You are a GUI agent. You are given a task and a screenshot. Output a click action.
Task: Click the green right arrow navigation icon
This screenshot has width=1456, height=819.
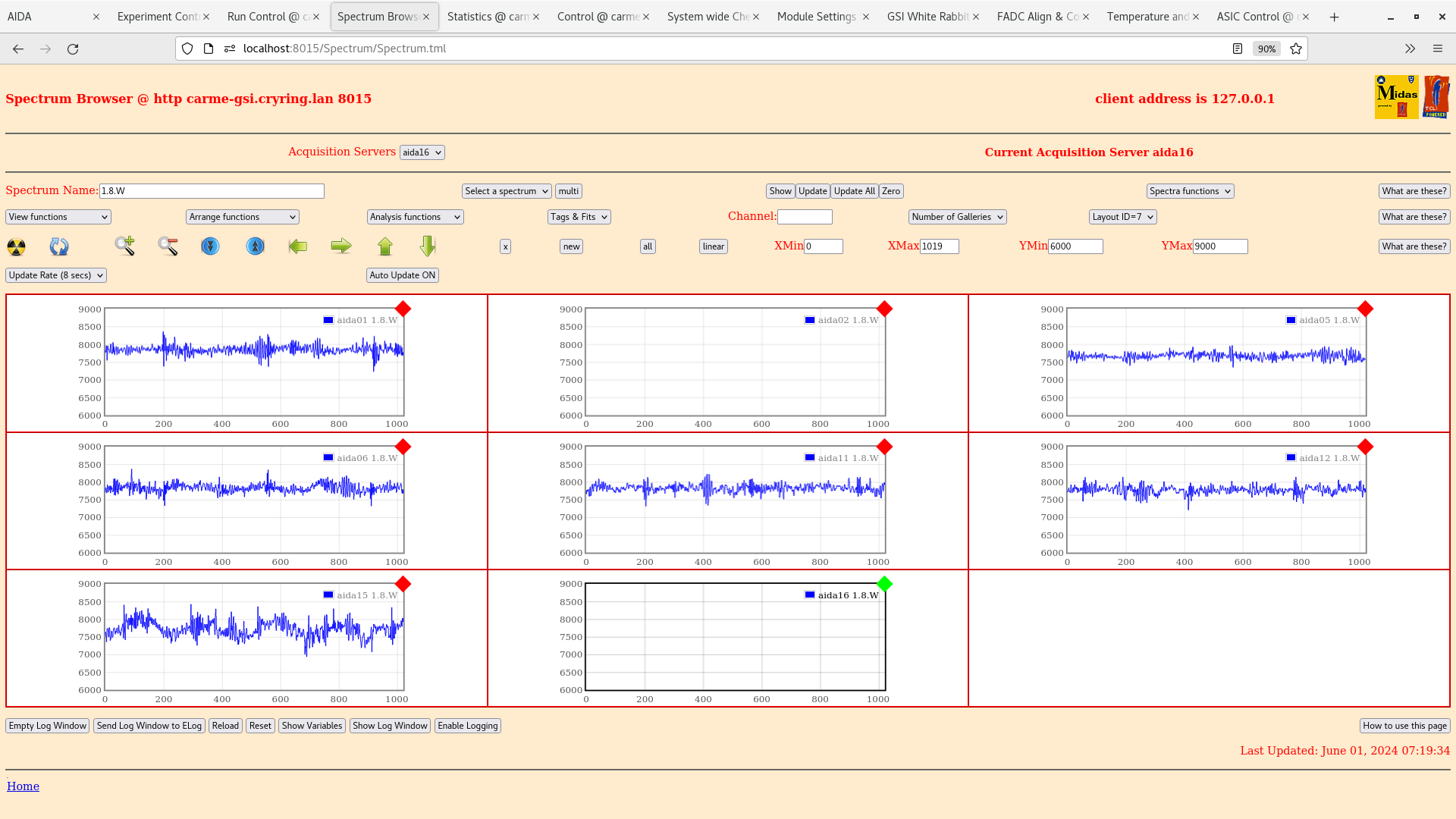[341, 246]
